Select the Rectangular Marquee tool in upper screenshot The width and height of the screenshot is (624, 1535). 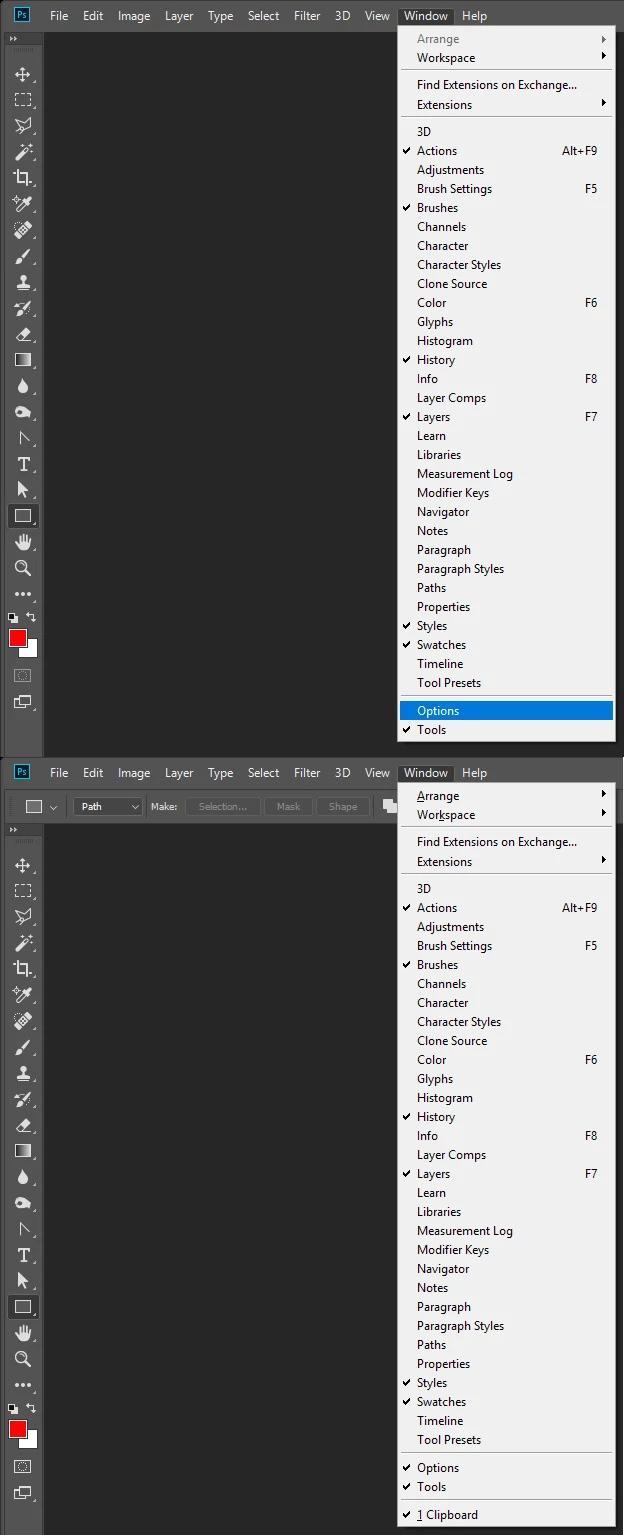tap(22, 100)
